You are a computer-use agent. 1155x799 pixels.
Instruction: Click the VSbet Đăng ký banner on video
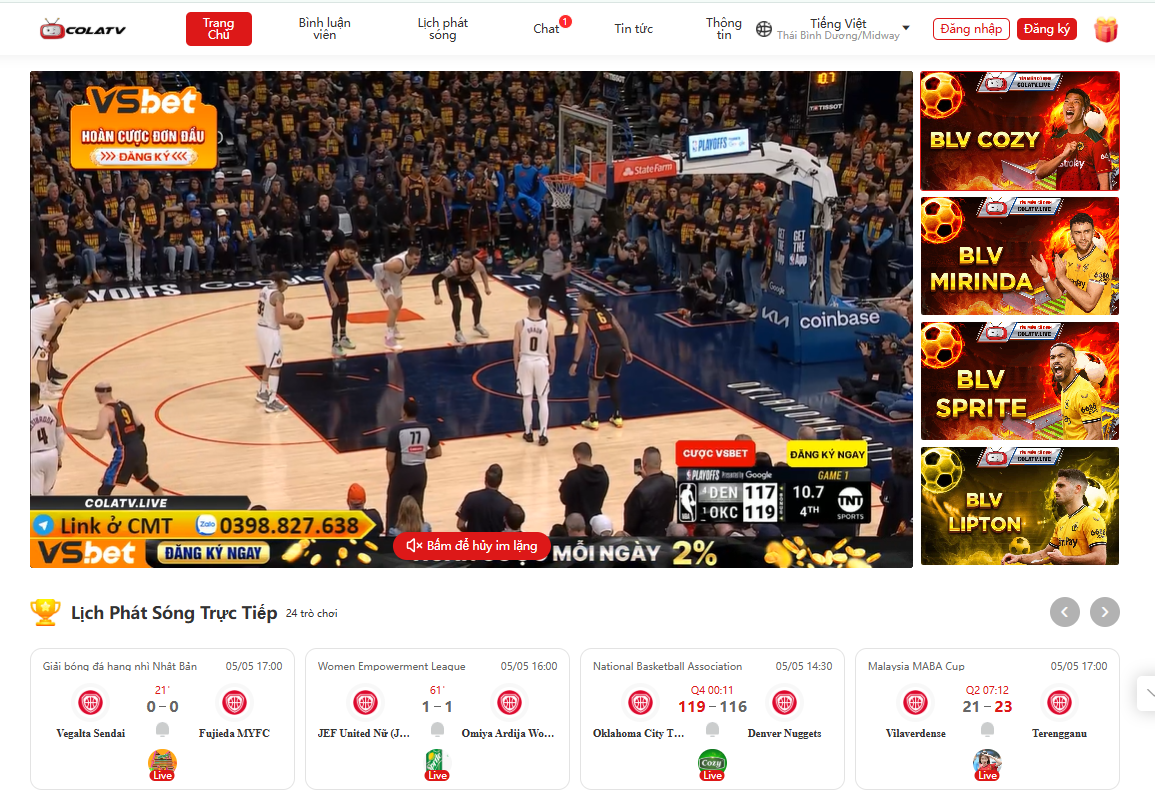click(144, 127)
